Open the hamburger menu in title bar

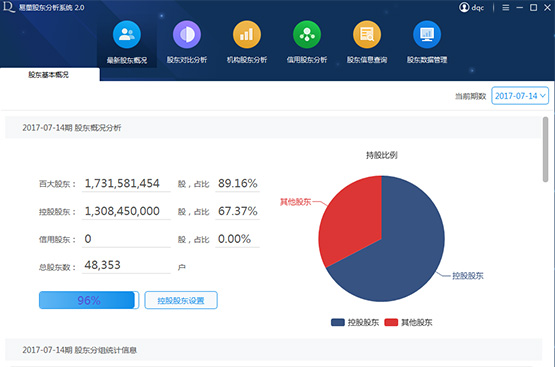pos(505,7)
